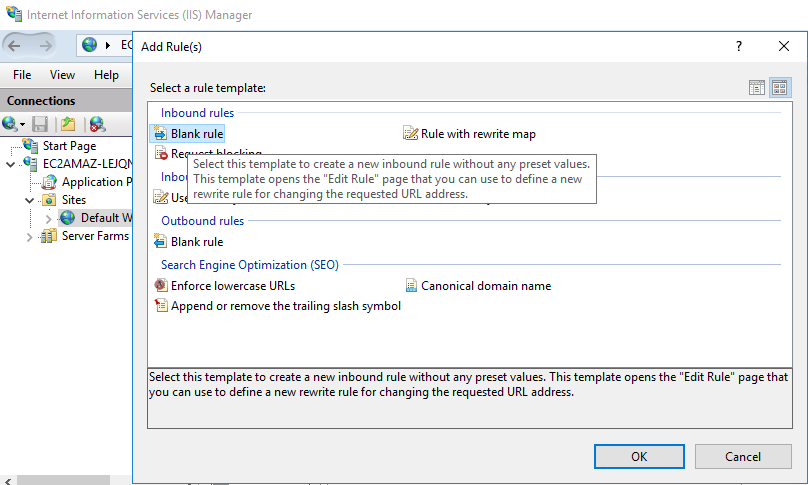
Task: Switch template list to icons view
Action: 780,88
